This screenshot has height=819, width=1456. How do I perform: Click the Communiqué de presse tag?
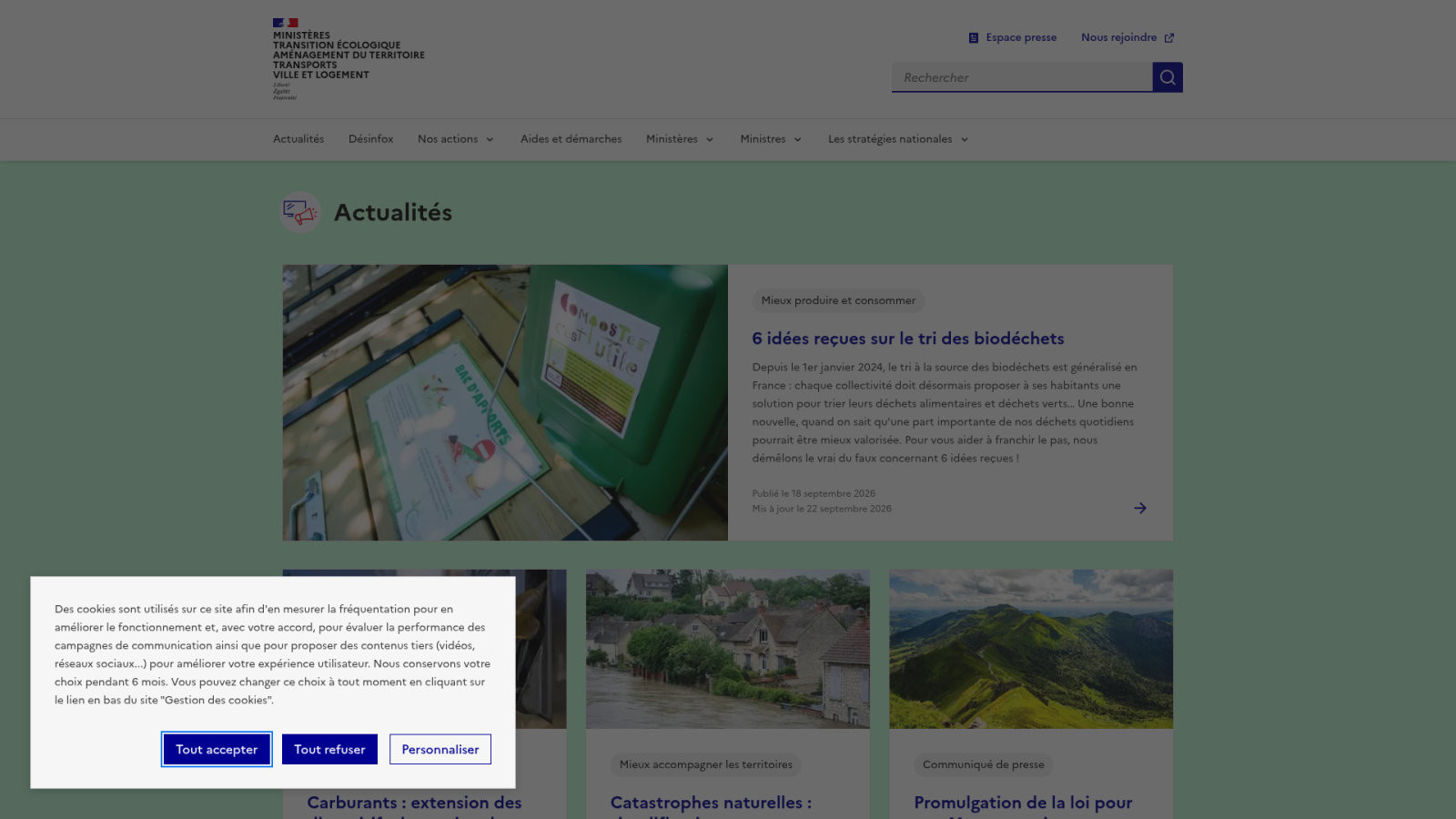[x=984, y=765]
